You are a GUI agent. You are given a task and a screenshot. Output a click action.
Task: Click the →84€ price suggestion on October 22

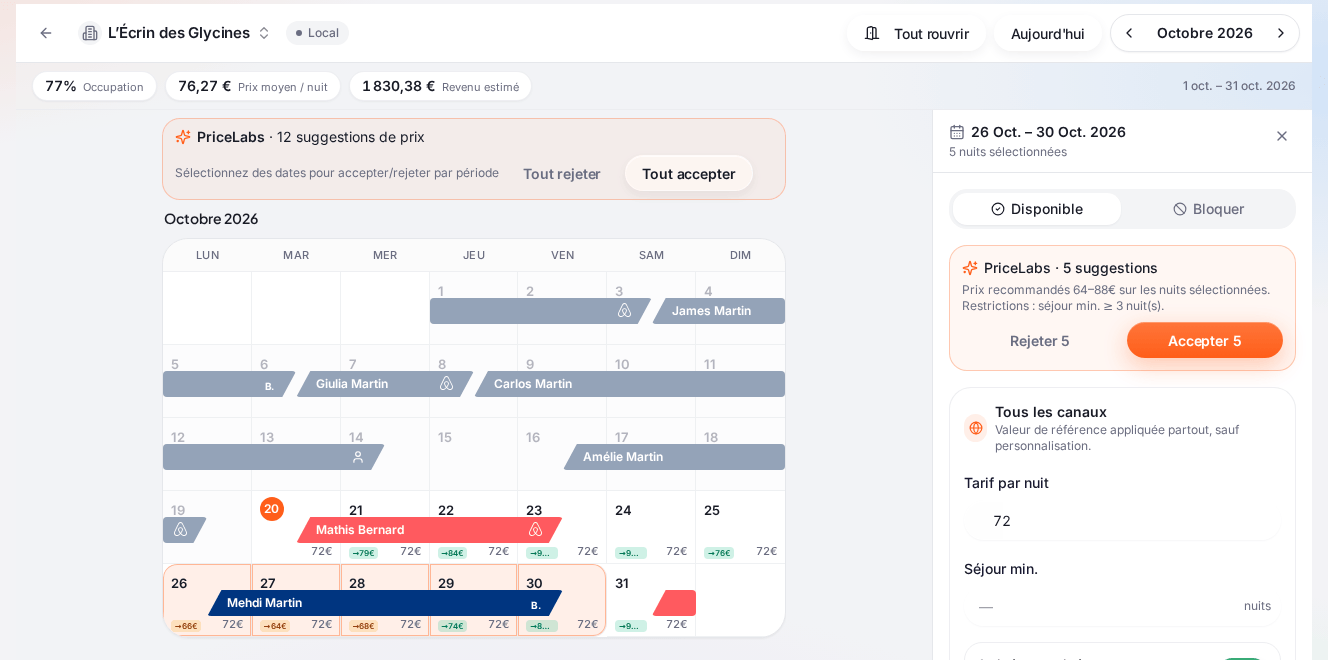click(452, 553)
